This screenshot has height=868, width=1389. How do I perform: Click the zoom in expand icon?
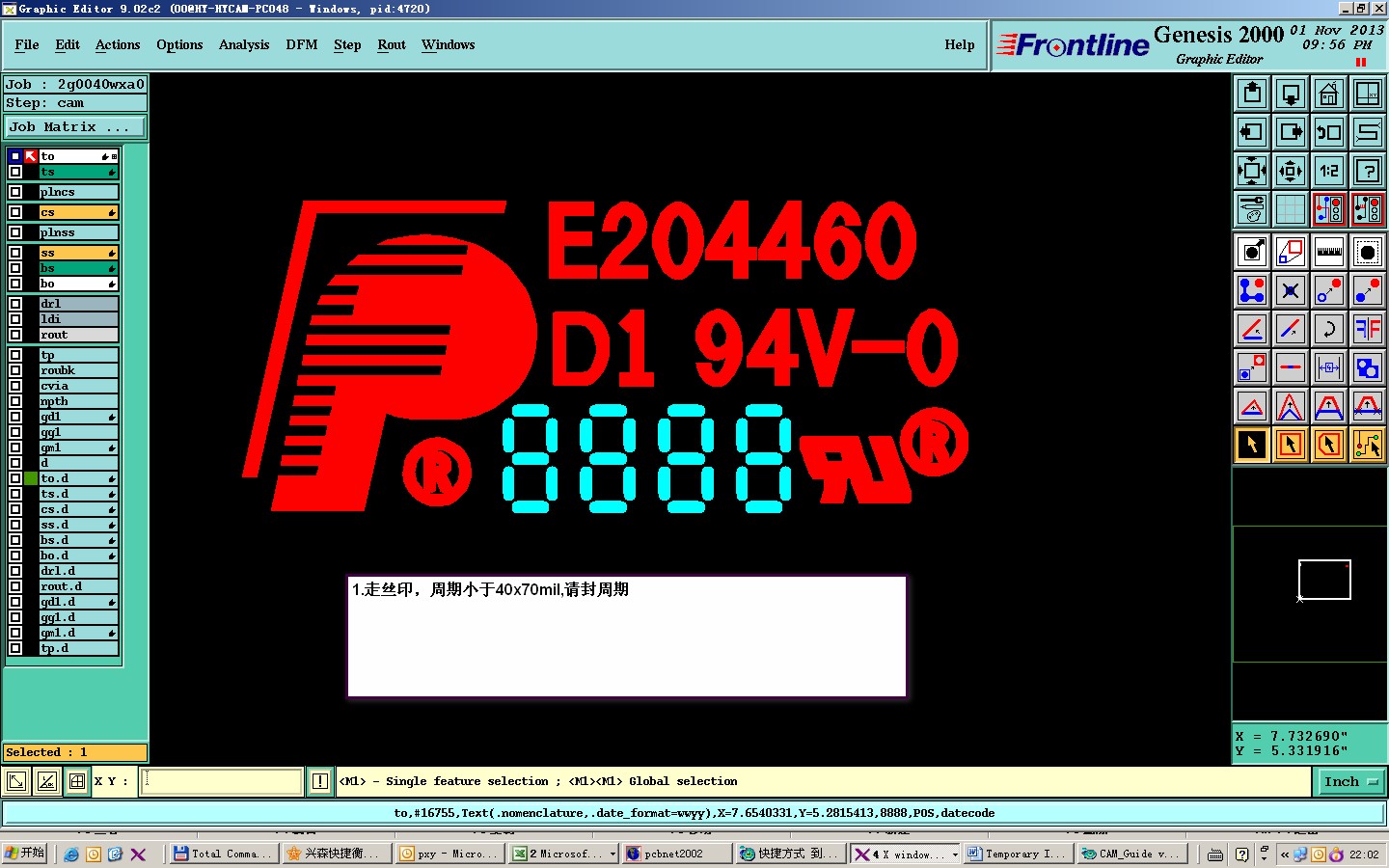coord(1252,171)
